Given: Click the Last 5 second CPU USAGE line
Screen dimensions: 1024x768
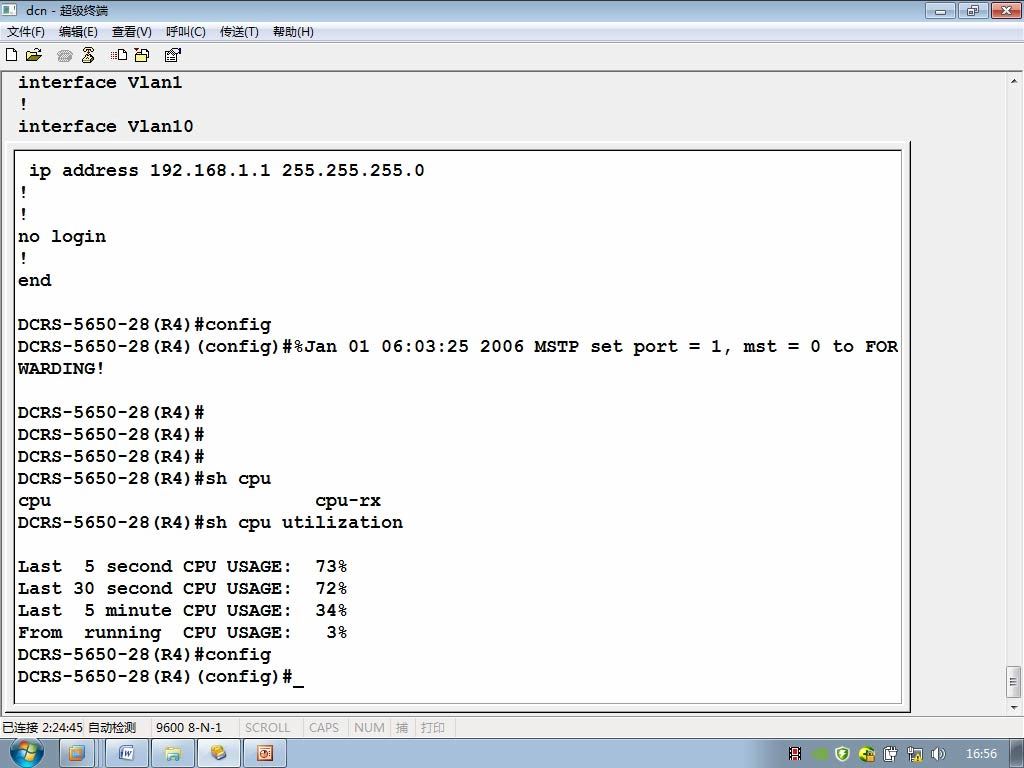Looking at the screenshot, I should point(182,566).
